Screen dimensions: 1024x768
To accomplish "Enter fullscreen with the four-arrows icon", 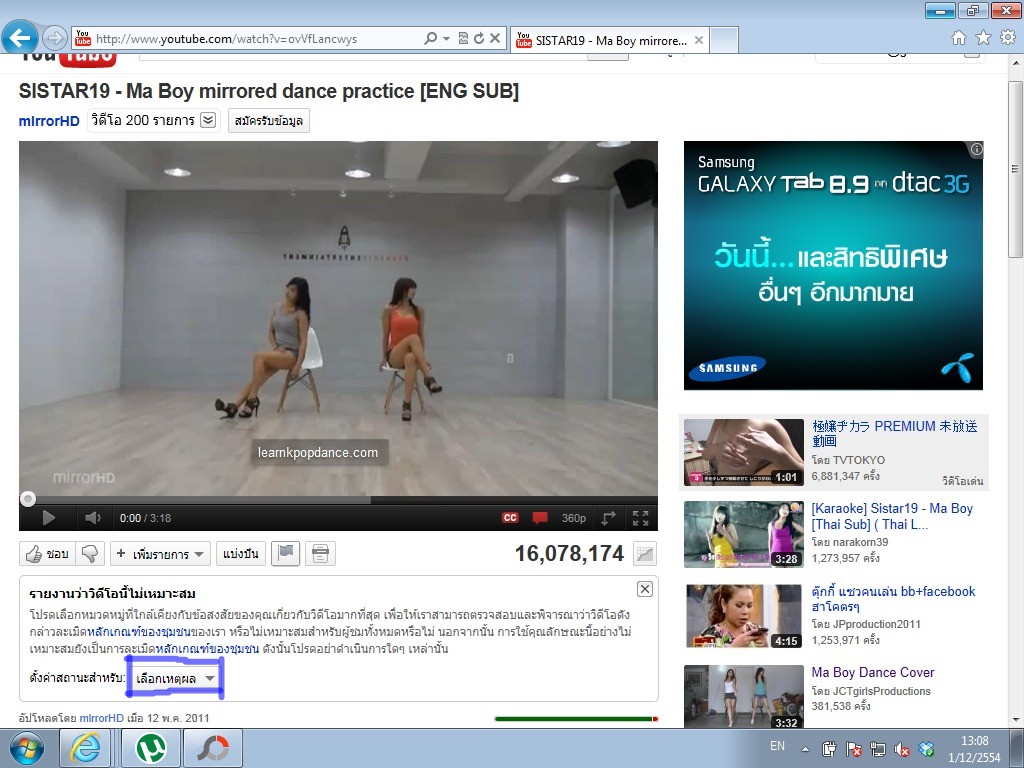I will [641, 518].
